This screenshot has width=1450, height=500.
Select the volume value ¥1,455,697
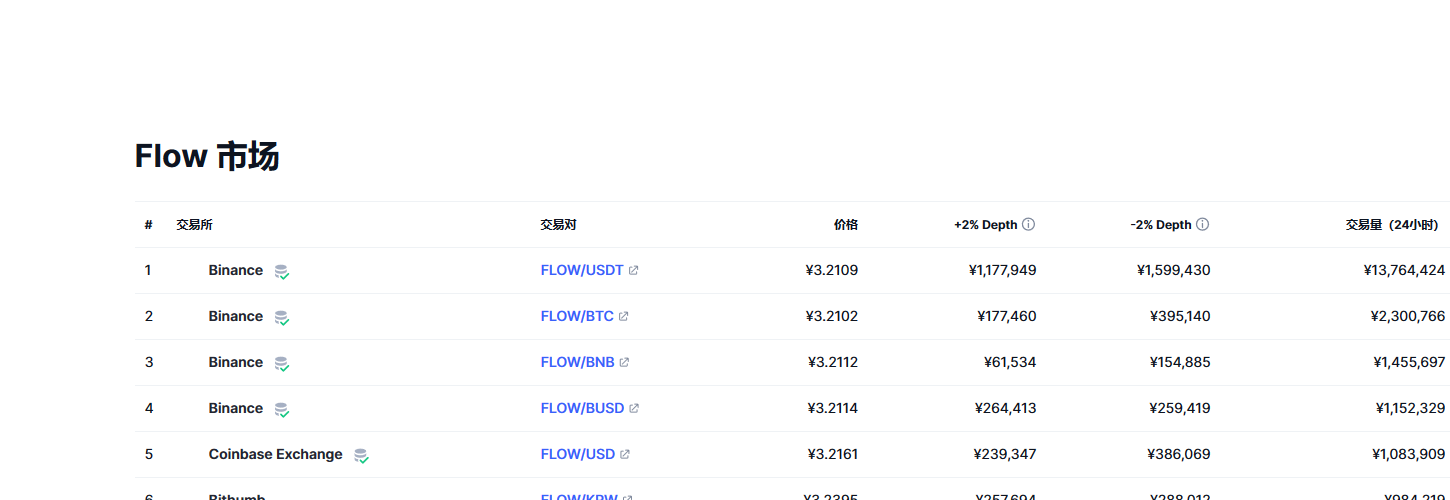point(1409,362)
